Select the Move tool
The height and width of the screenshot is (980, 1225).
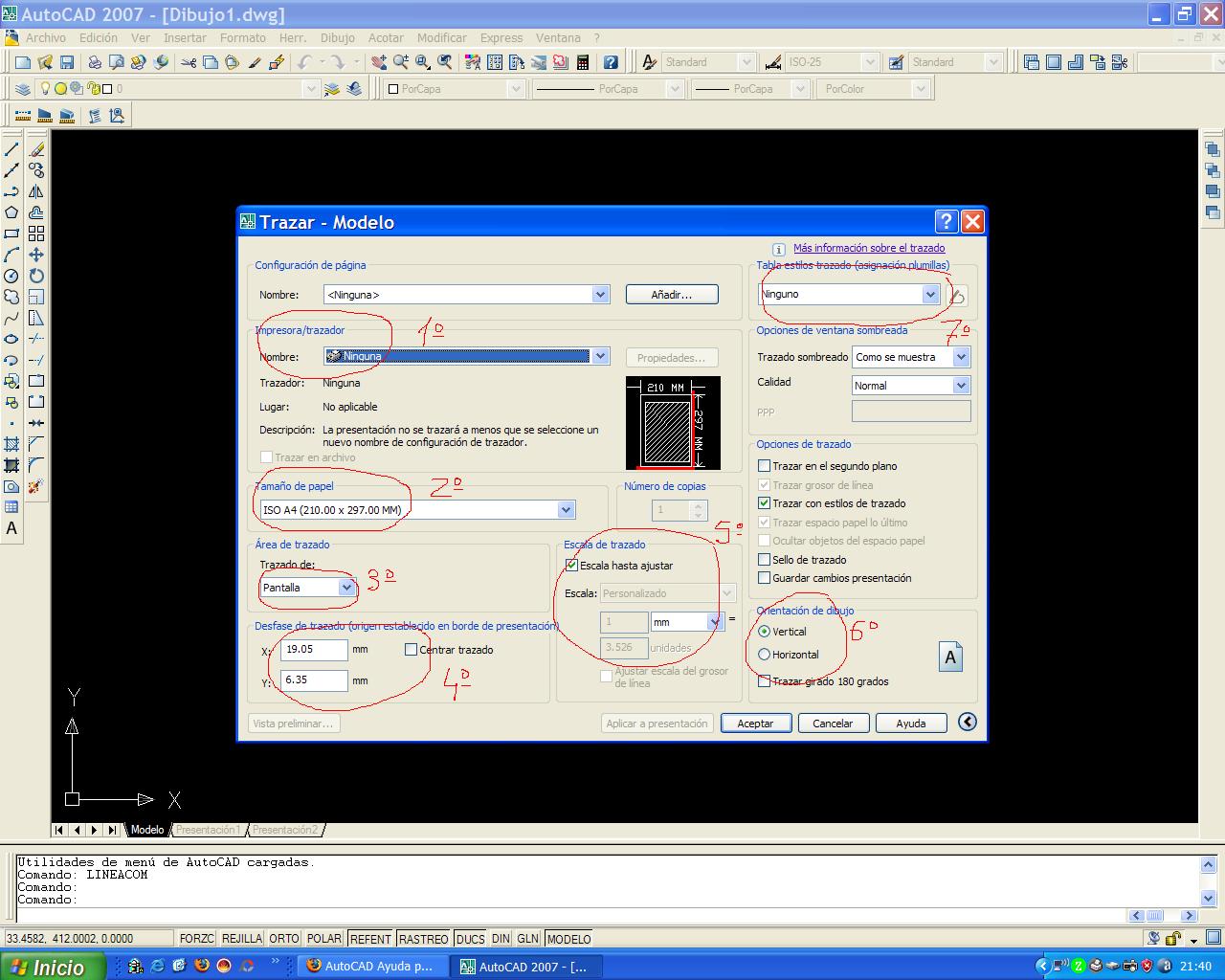[x=36, y=255]
